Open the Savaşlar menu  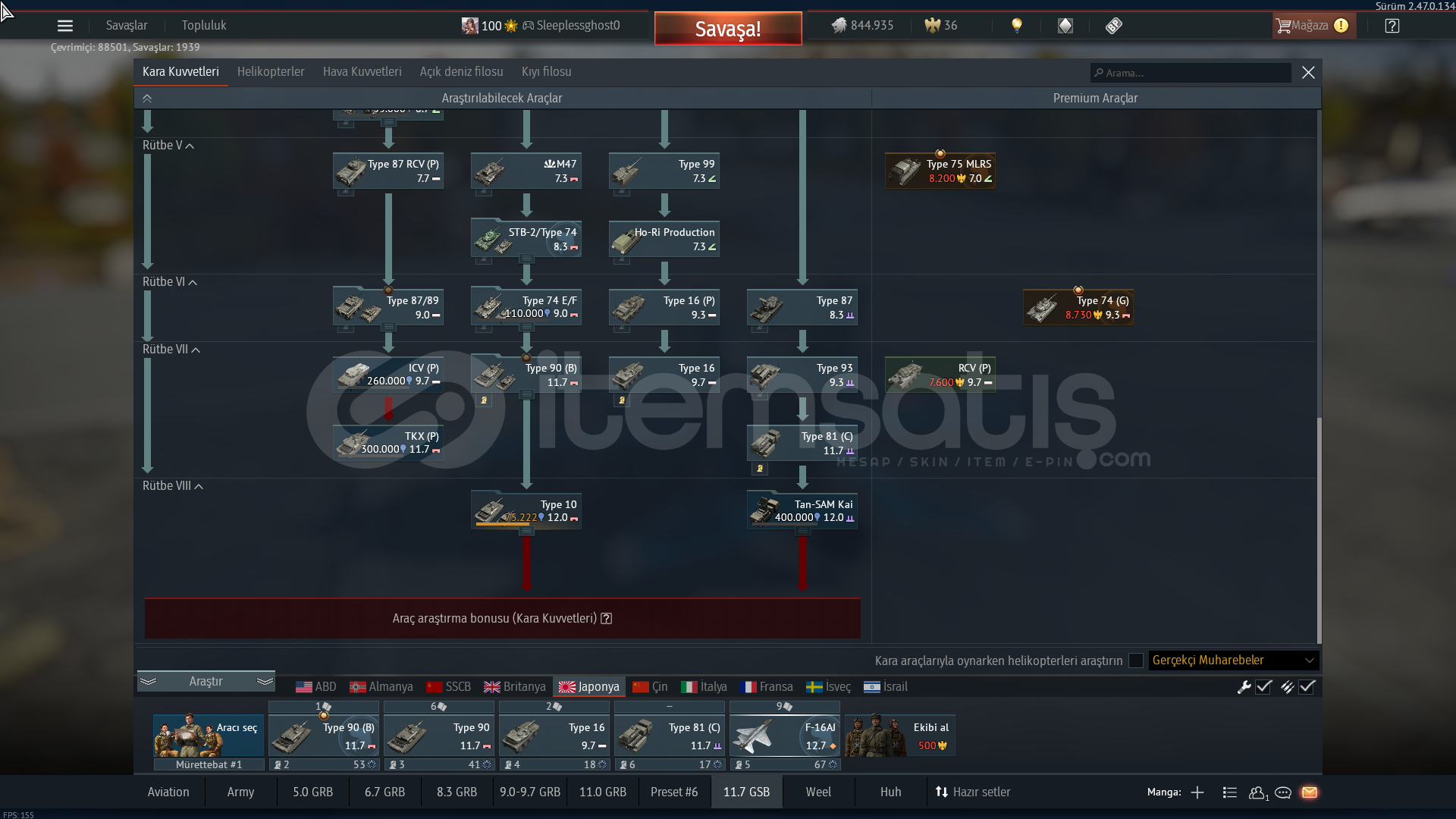point(127,26)
